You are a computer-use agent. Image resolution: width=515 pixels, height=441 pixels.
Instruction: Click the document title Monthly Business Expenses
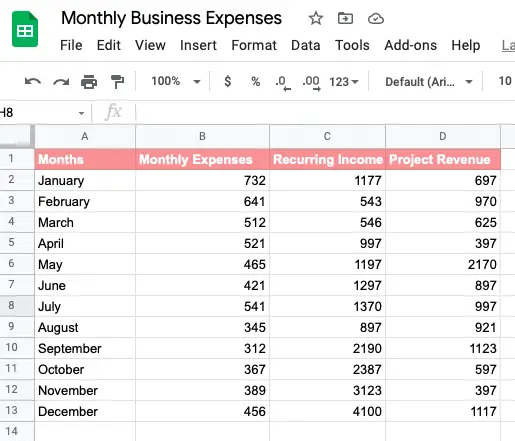[x=171, y=18]
